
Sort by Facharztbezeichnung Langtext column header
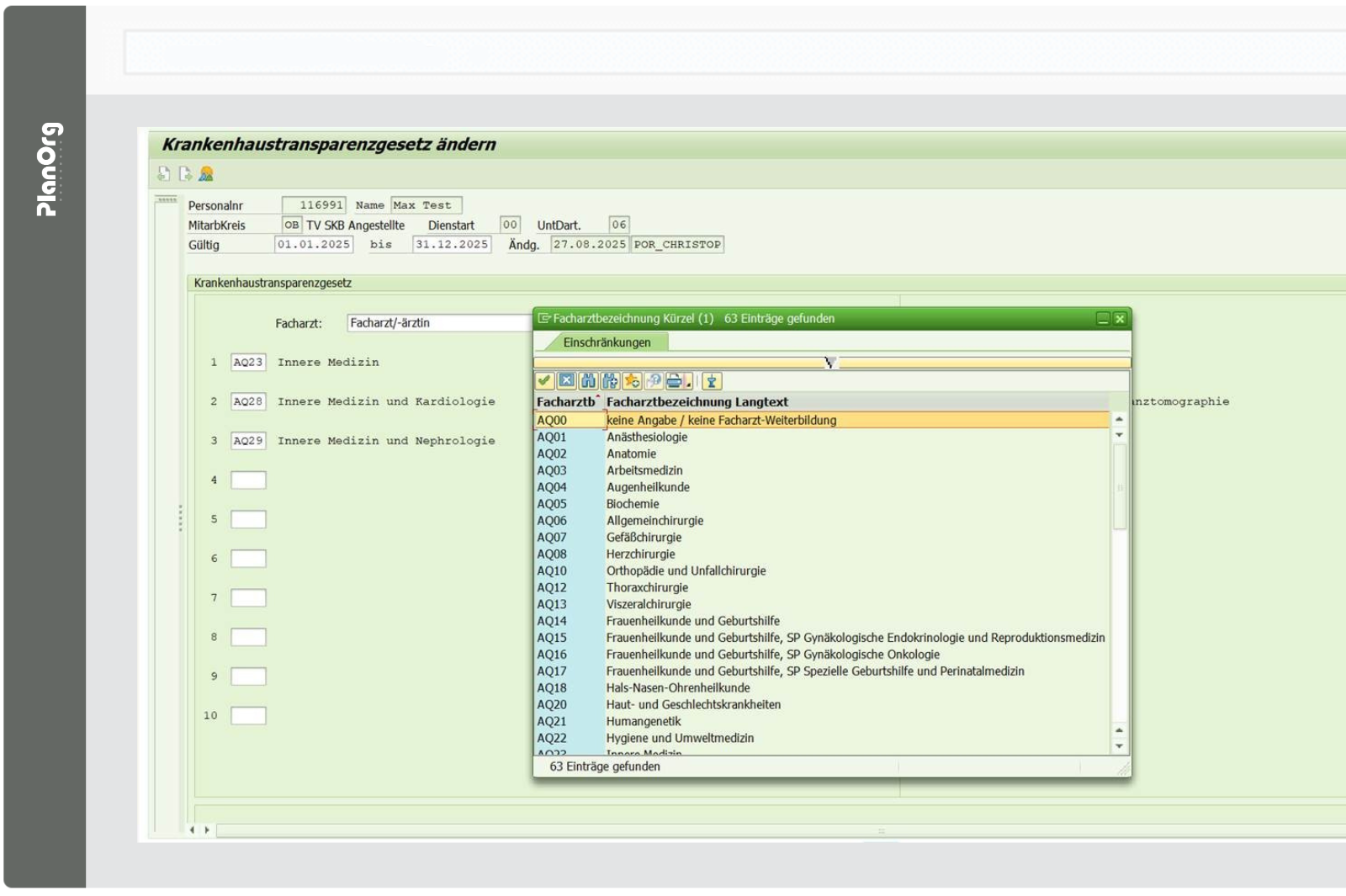click(697, 402)
